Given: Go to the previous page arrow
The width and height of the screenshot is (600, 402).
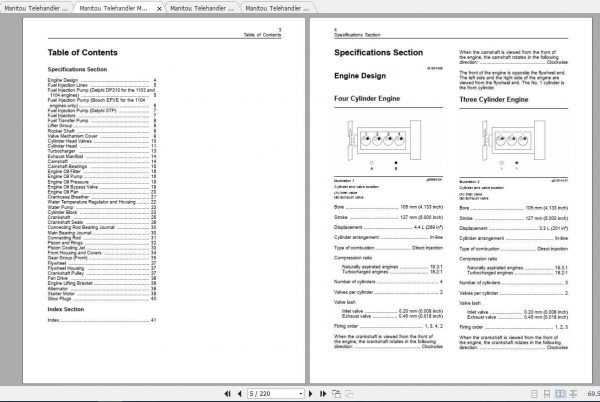Looking at the screenshot, I should [240, 394].
